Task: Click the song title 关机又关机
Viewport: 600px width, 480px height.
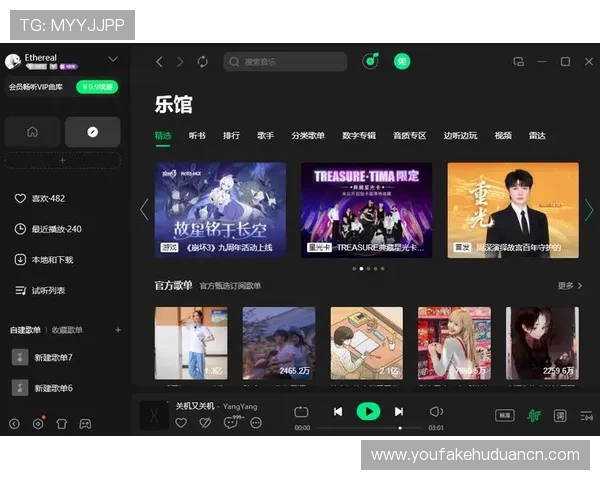Action: pos(195,406)
